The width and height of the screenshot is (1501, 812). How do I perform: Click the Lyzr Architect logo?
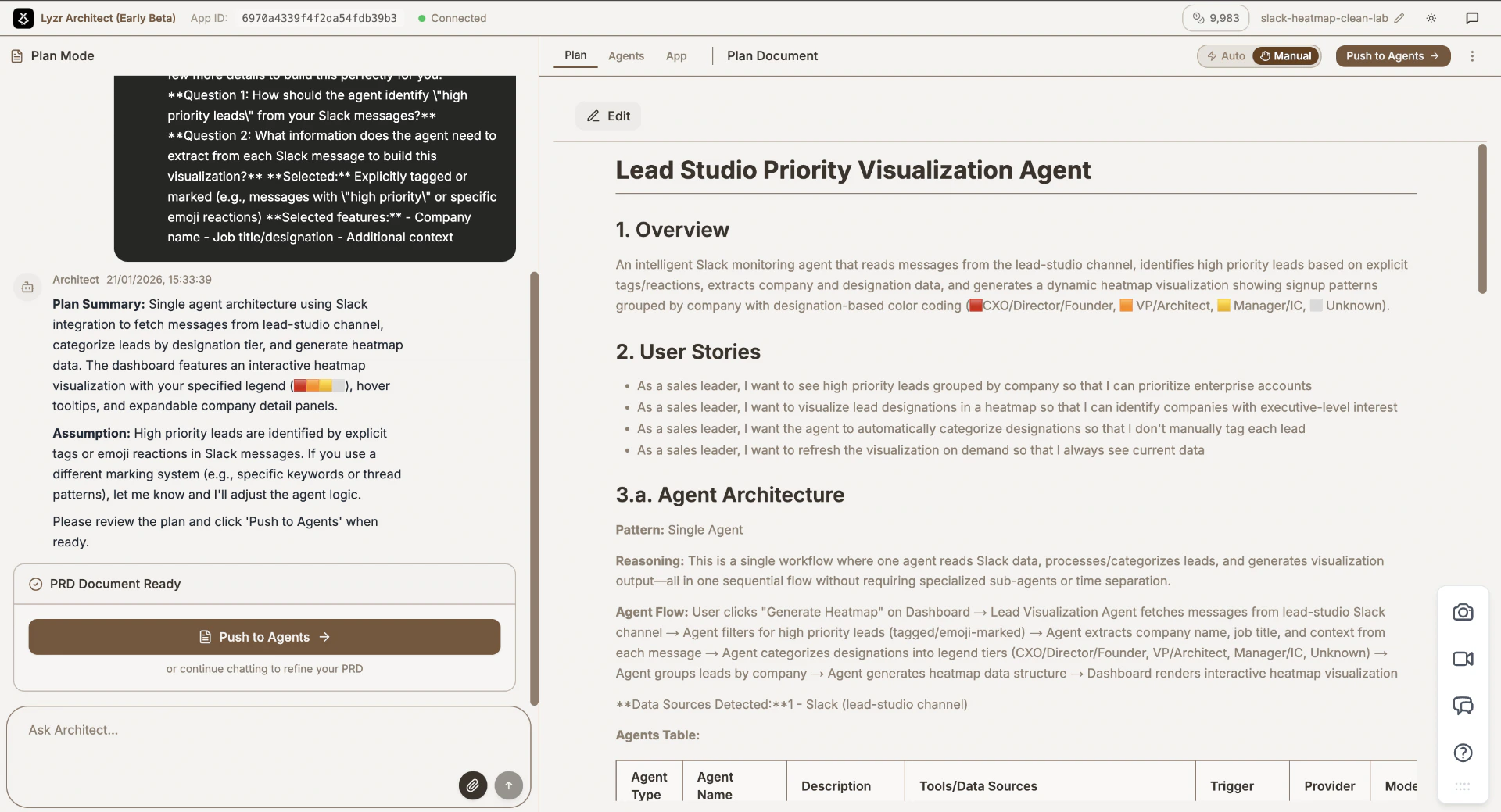click(x=23, y=18)
